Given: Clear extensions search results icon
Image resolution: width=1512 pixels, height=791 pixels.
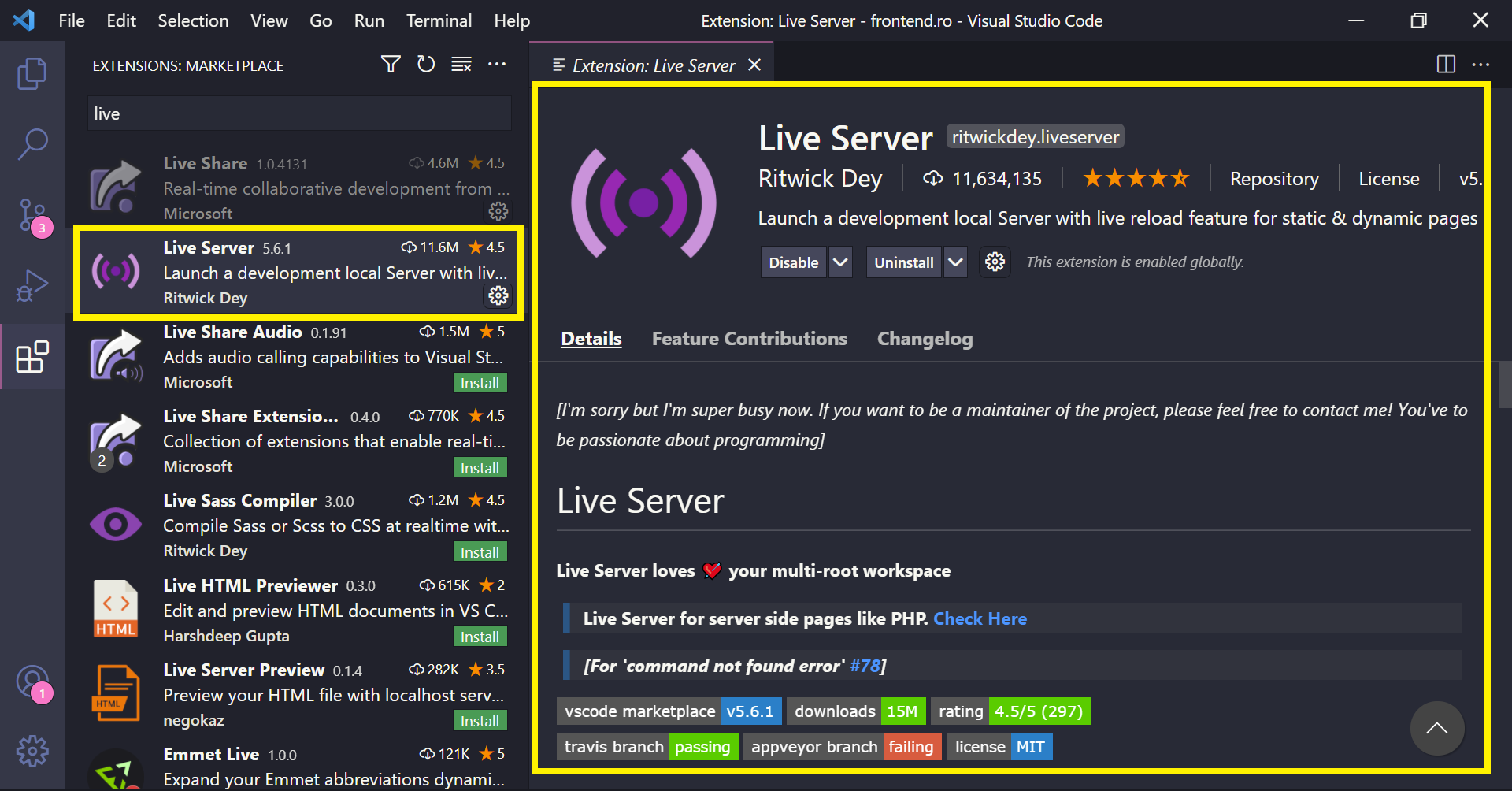Looking at the screenshot, I should pos(461,65).
